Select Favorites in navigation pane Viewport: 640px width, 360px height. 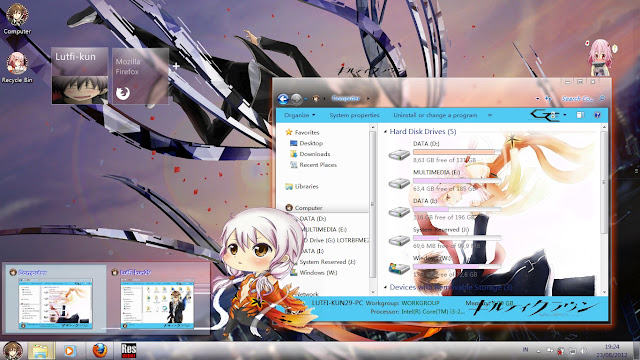[x=302, y=132]
